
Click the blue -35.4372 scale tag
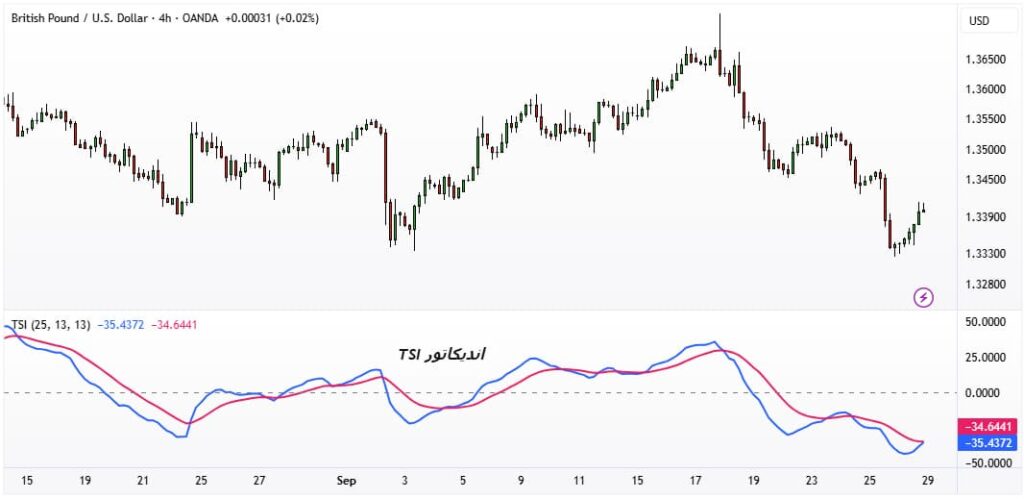(987, 442)
